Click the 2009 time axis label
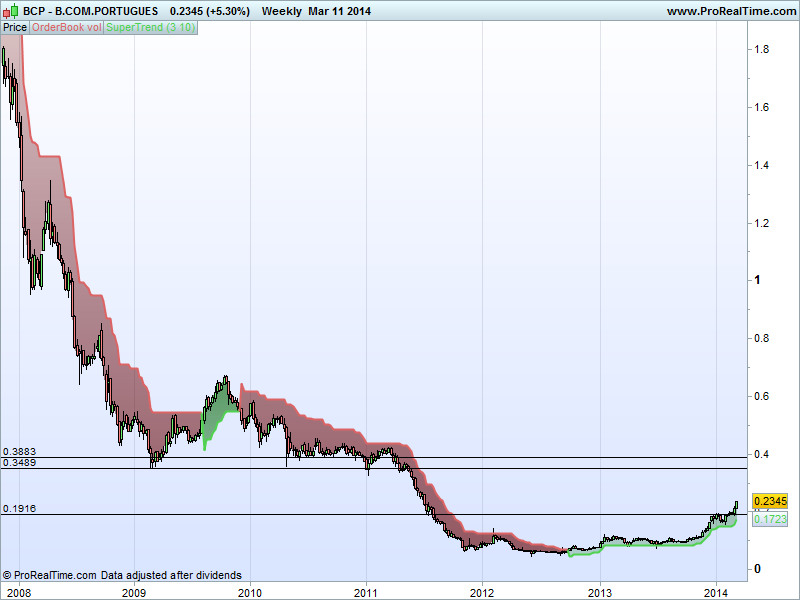The height and width of the screenshot is (600, 800). (135, 593)
